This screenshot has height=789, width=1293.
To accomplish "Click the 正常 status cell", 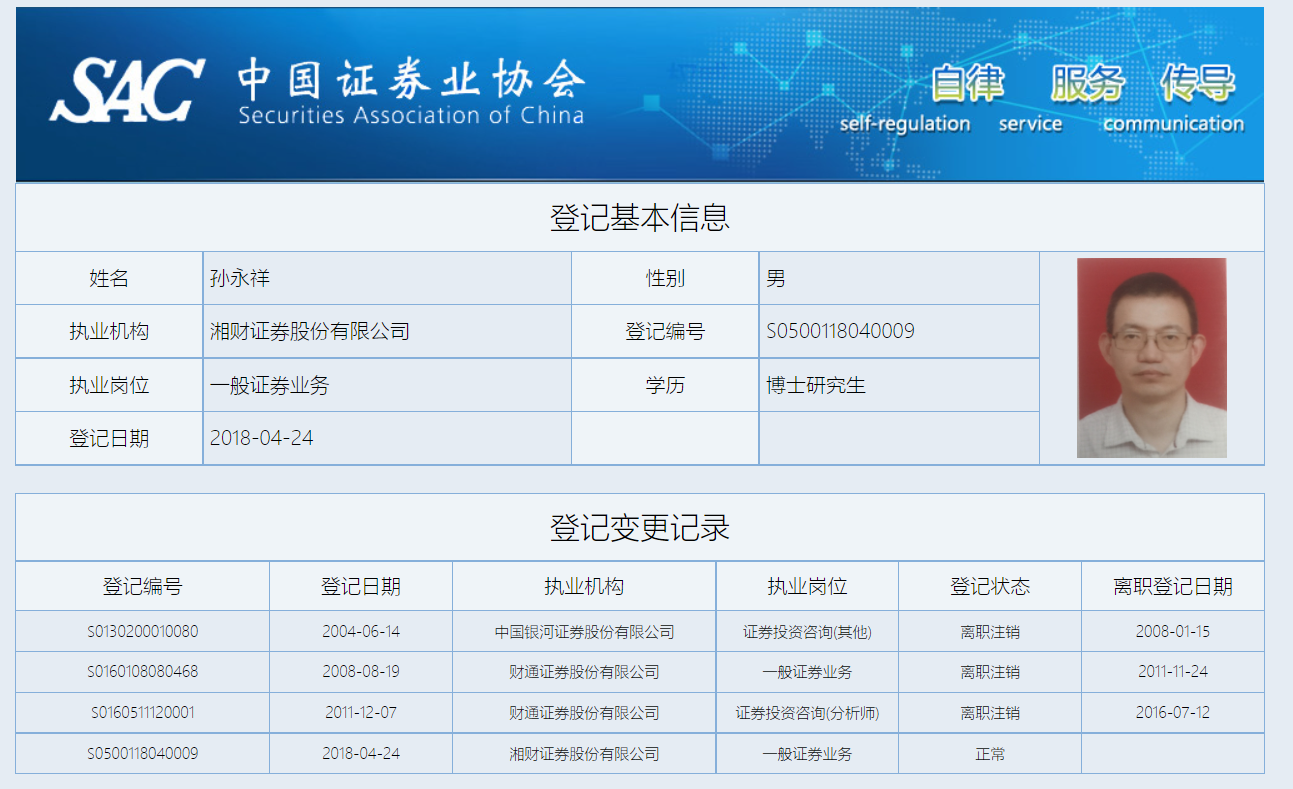I will pyautogui.click(x=990, y=754).
